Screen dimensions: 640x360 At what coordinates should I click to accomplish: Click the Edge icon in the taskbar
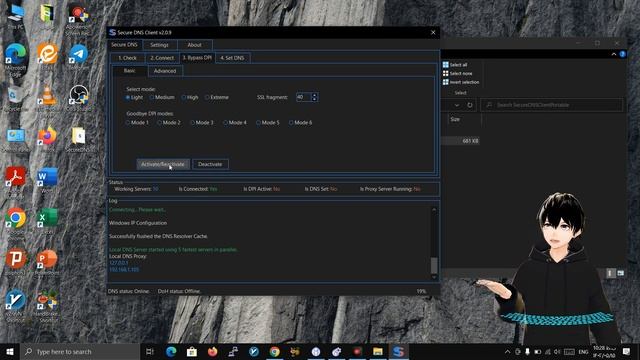click(171, 351)
